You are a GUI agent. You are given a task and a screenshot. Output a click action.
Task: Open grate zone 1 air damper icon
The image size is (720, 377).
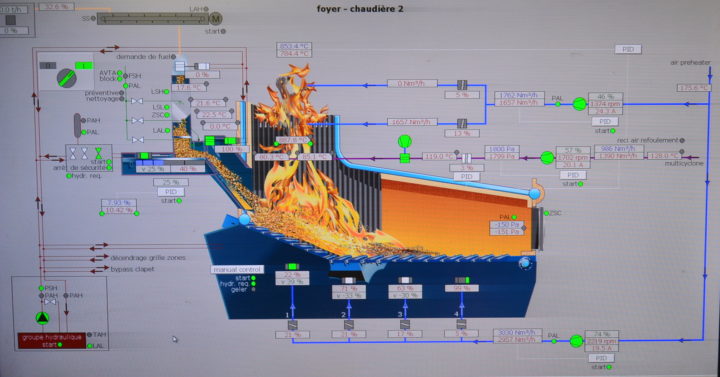click(292, 325)
